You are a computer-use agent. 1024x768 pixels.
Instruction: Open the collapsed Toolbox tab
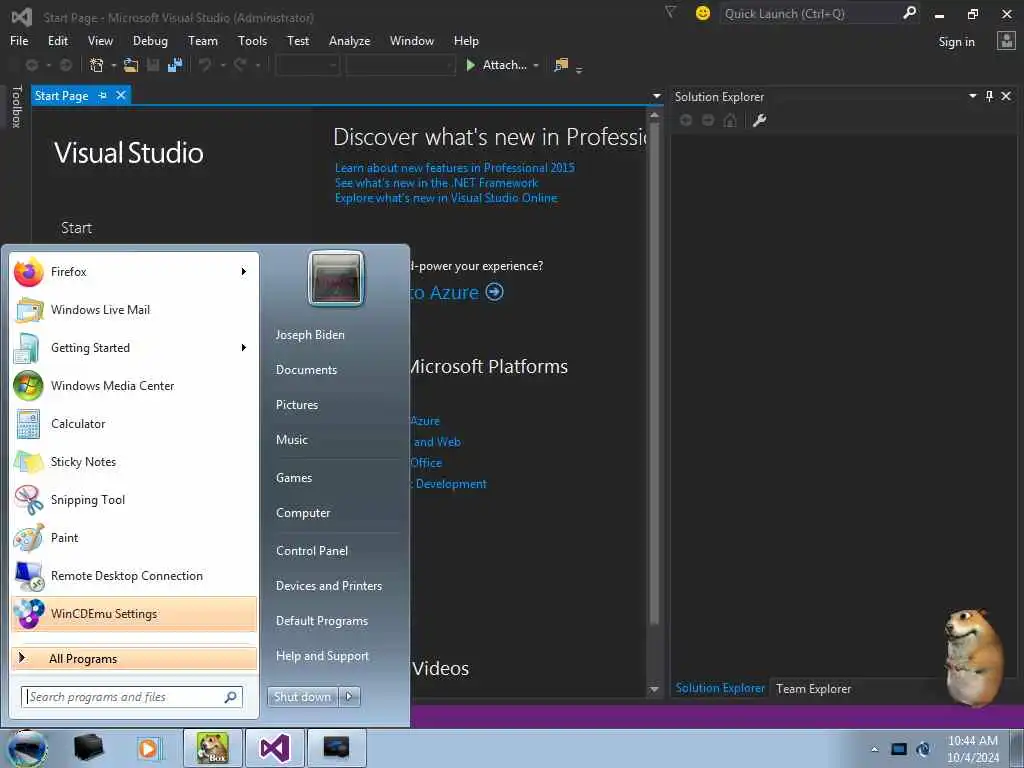(16, 106)
